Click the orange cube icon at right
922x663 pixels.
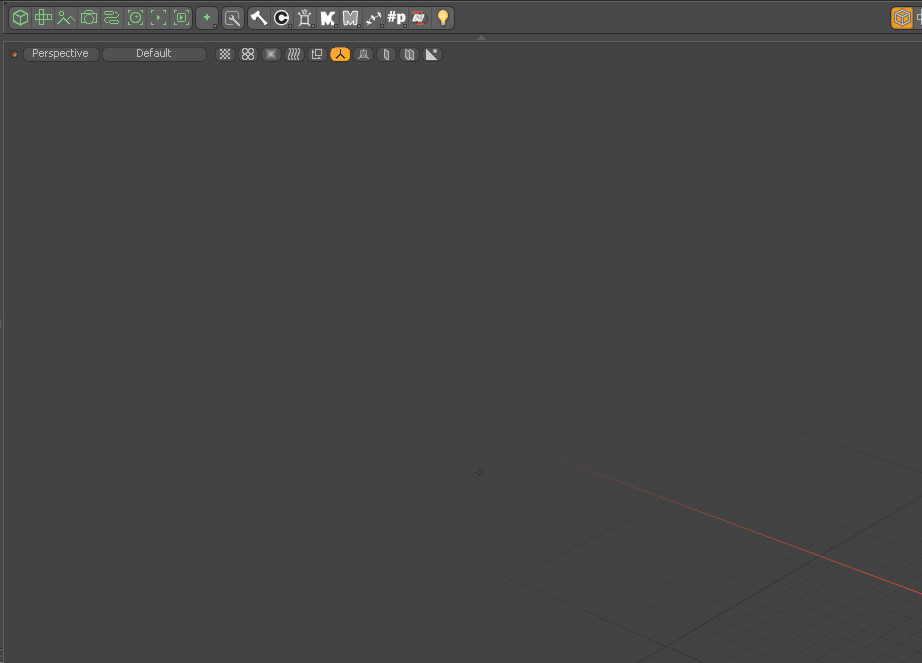[902, 18]
